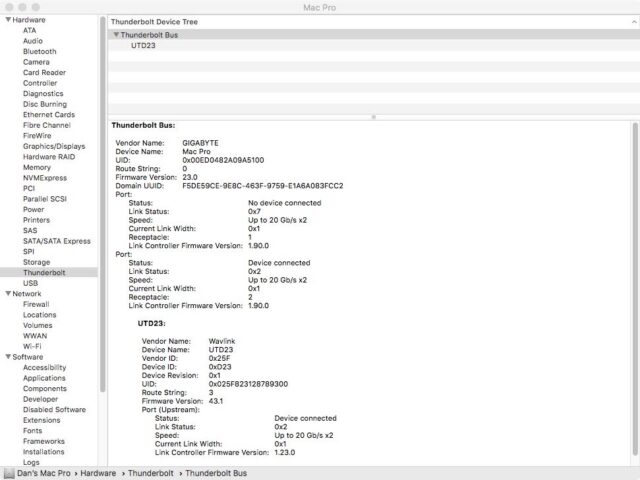Click the UTD23 section heading in details

pos(151,323)
